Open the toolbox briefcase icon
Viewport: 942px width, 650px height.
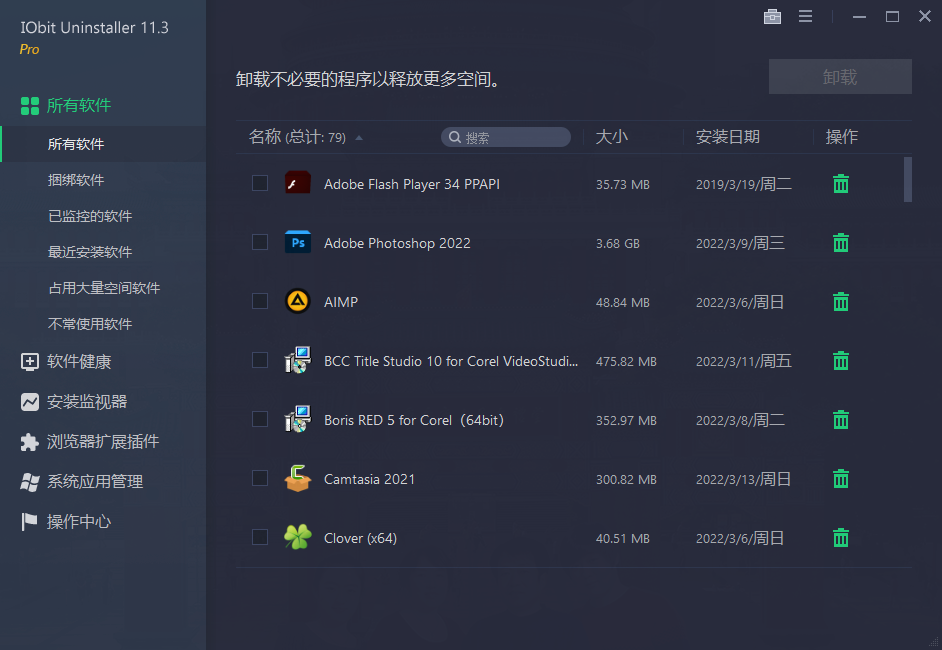(772, 17)
